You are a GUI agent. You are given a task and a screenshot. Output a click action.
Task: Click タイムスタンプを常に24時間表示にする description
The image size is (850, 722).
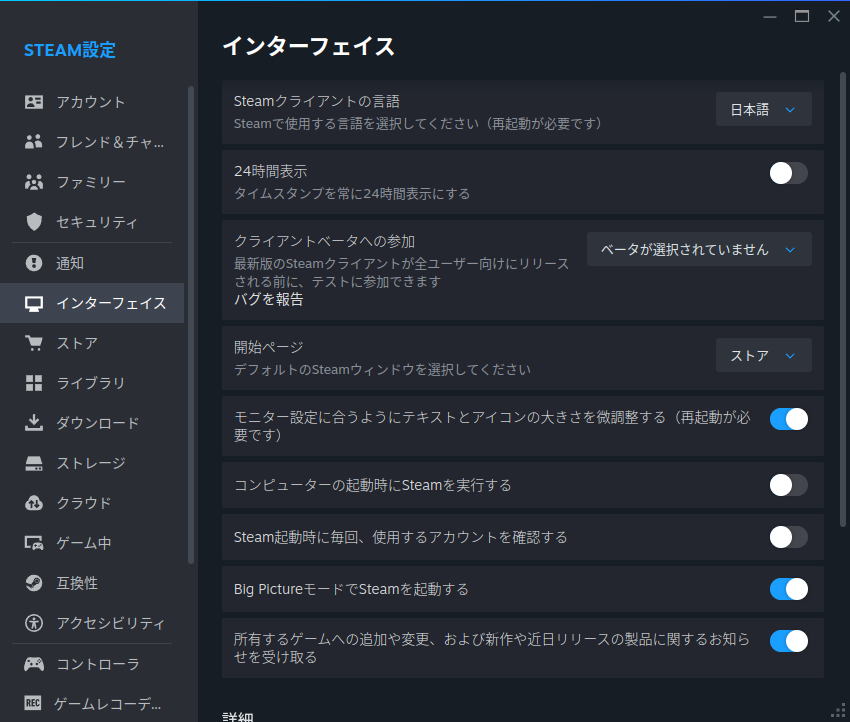click(x=352, y=194)
